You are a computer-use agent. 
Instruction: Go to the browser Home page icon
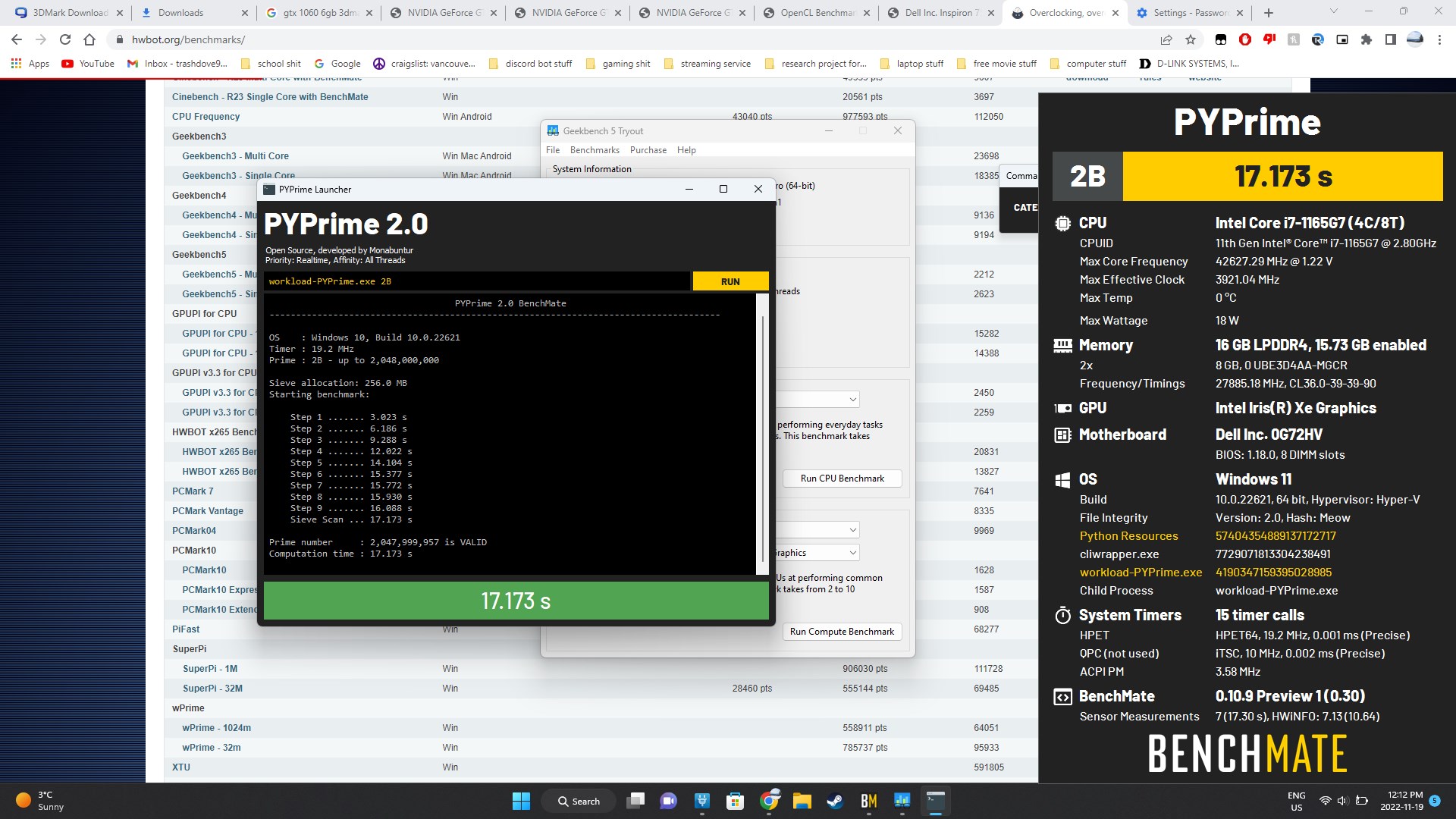point(89,39)
